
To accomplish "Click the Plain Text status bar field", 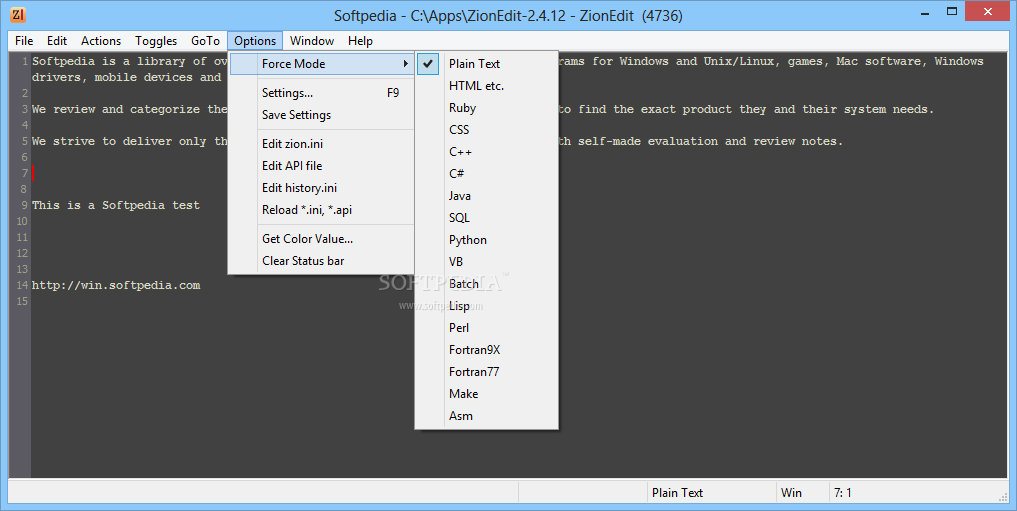I will pyautogui.click(x=712, y=493).
